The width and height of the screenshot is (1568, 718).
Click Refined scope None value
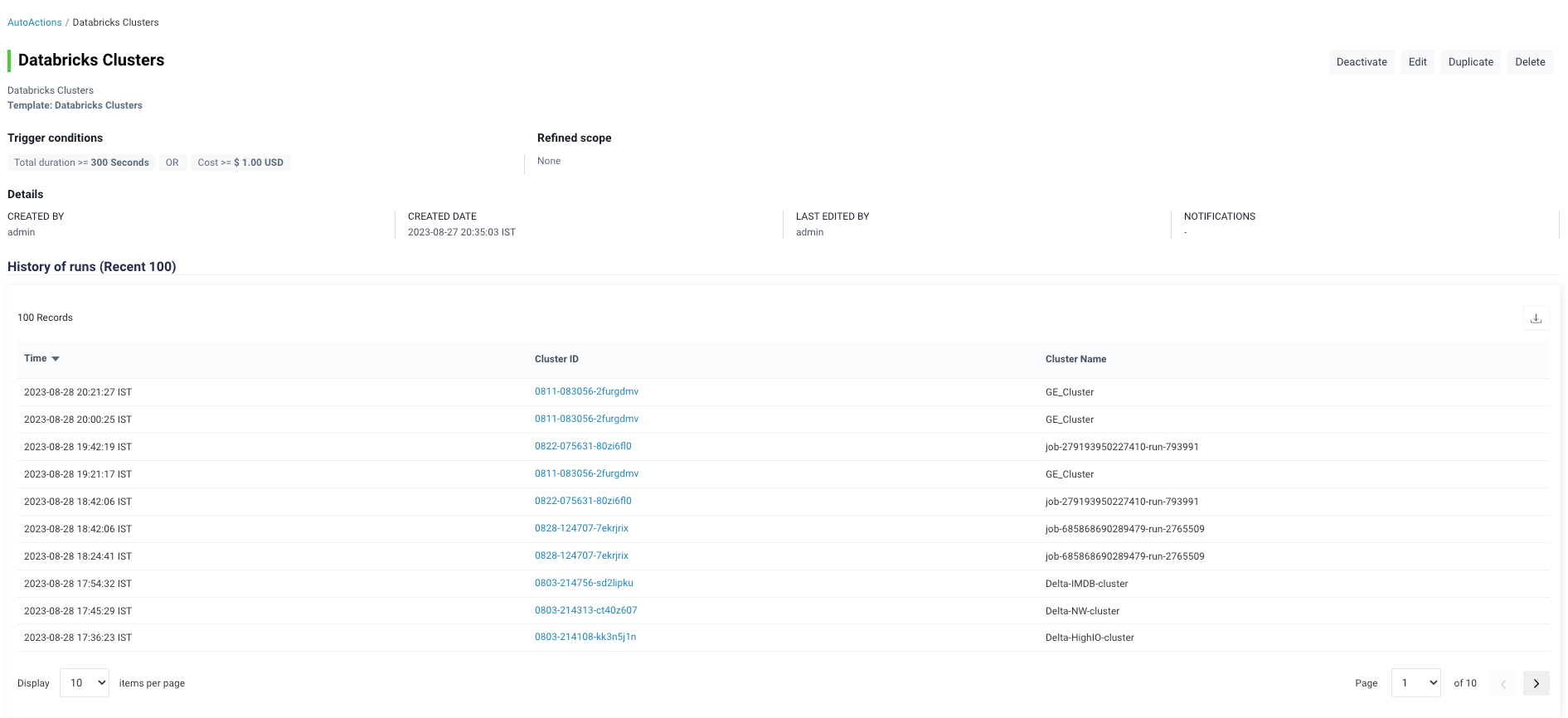tap(549, 161)
